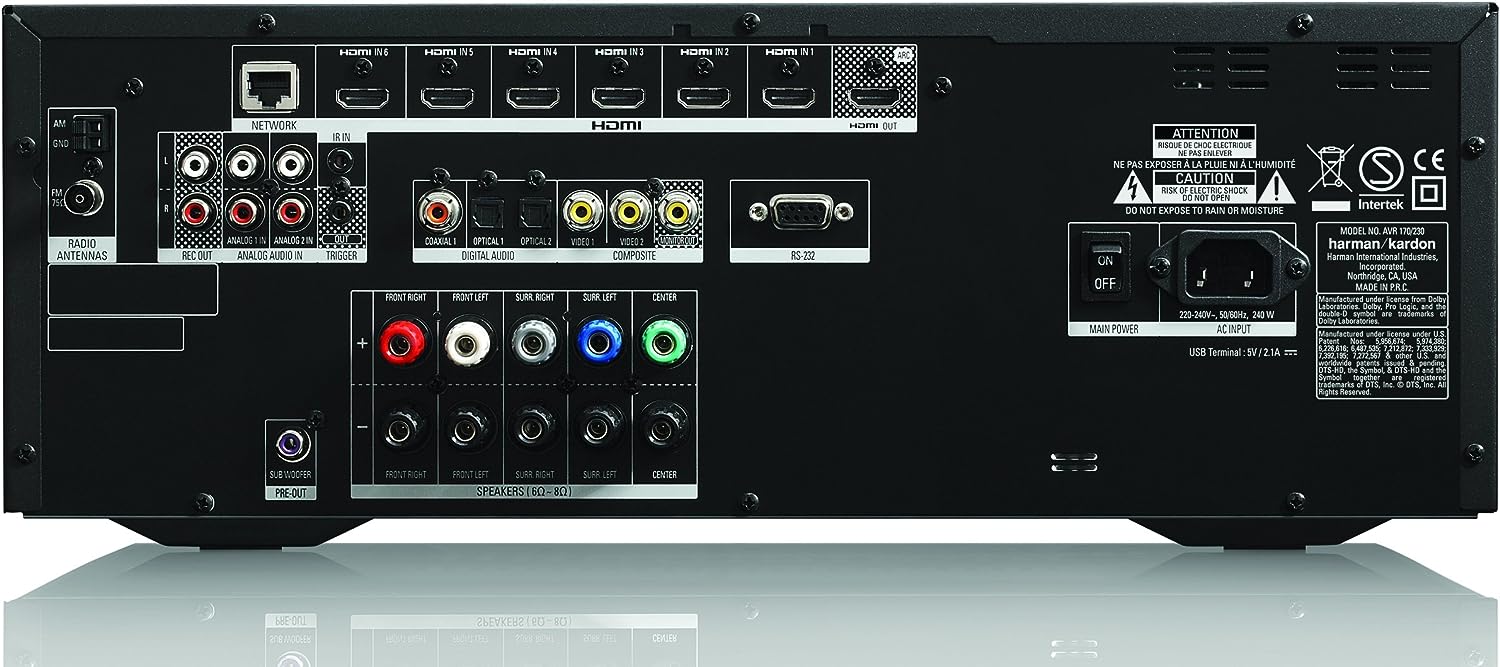Select the IR IN jack
This screenshot has height=667, width=1500.
click(342, 160)
